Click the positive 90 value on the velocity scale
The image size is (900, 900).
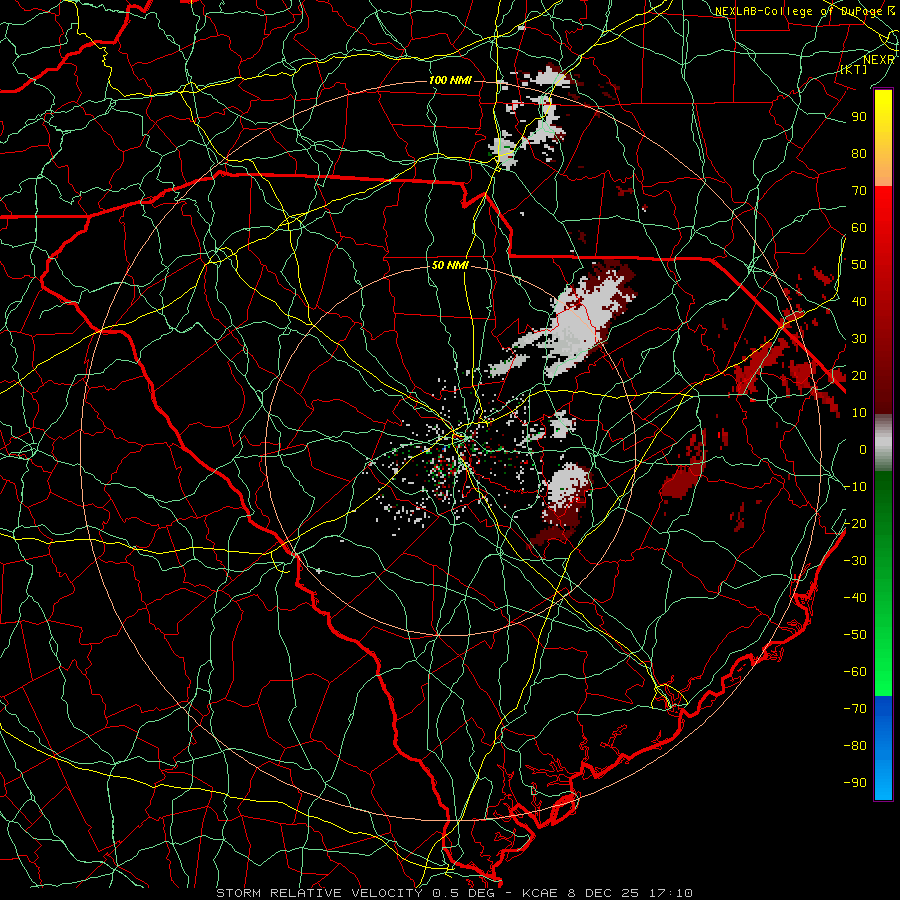(x=859, y=117)
